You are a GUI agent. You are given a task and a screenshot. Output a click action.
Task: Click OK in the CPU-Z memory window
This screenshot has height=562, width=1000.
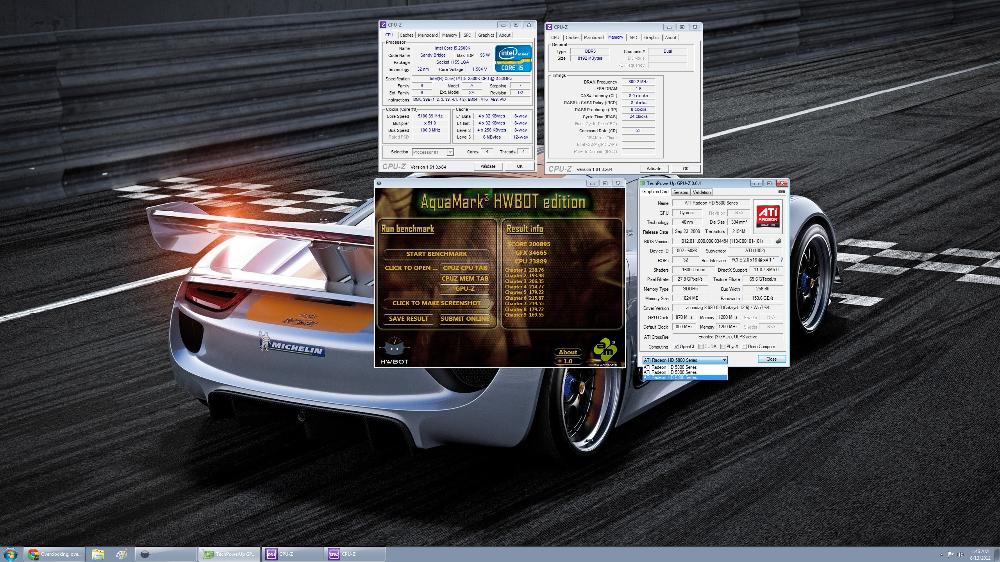pyautogui.click(x=686, y=168)
